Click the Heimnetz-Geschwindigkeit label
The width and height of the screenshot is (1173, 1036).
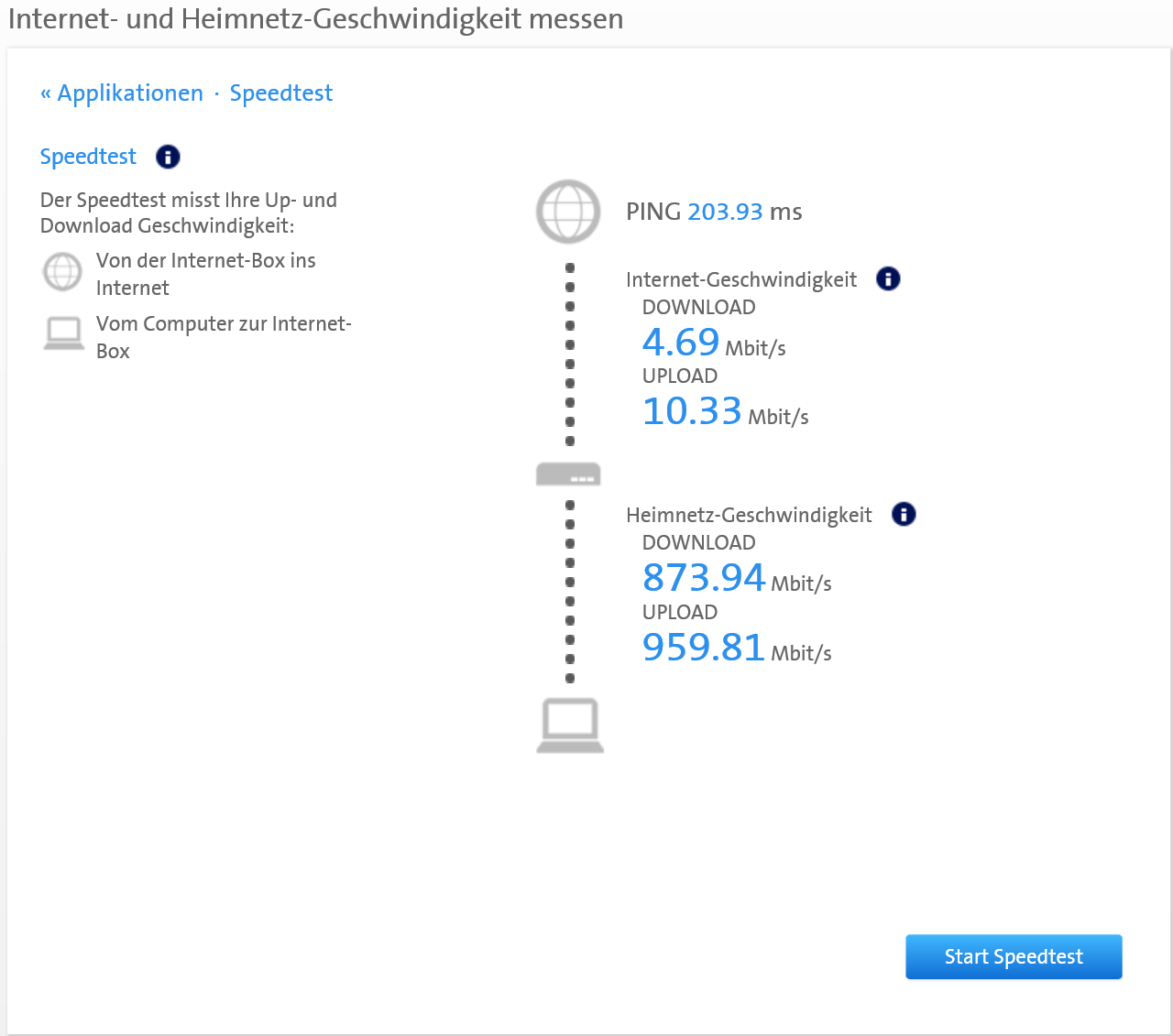(749, 515)
